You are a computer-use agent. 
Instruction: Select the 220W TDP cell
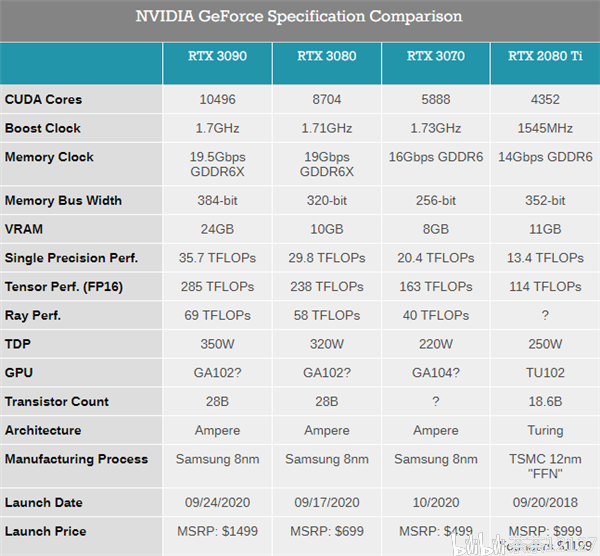coord(436,344)
